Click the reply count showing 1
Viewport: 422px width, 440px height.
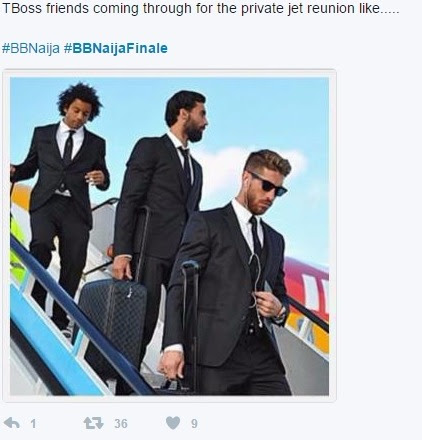pos(33,424)
